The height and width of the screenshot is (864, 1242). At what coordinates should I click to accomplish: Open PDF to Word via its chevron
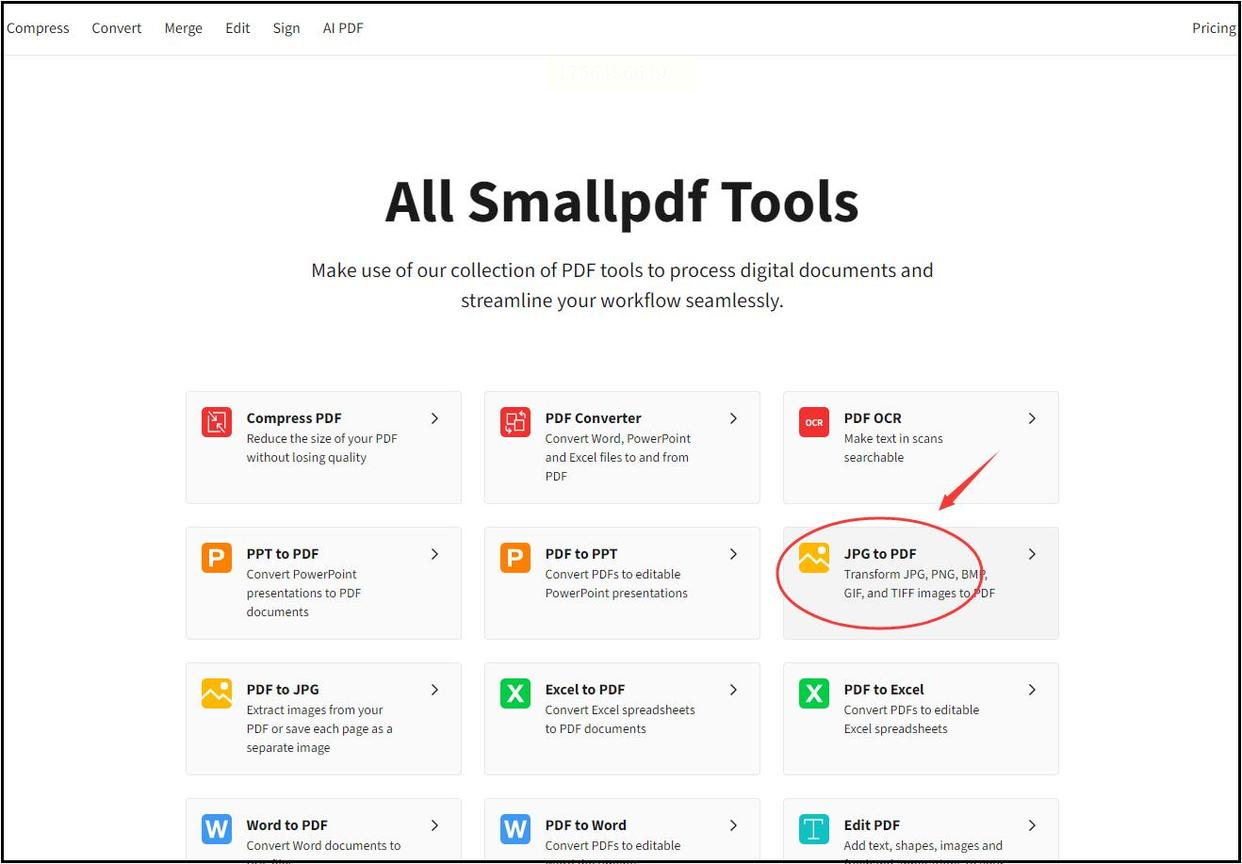point(733,825)
